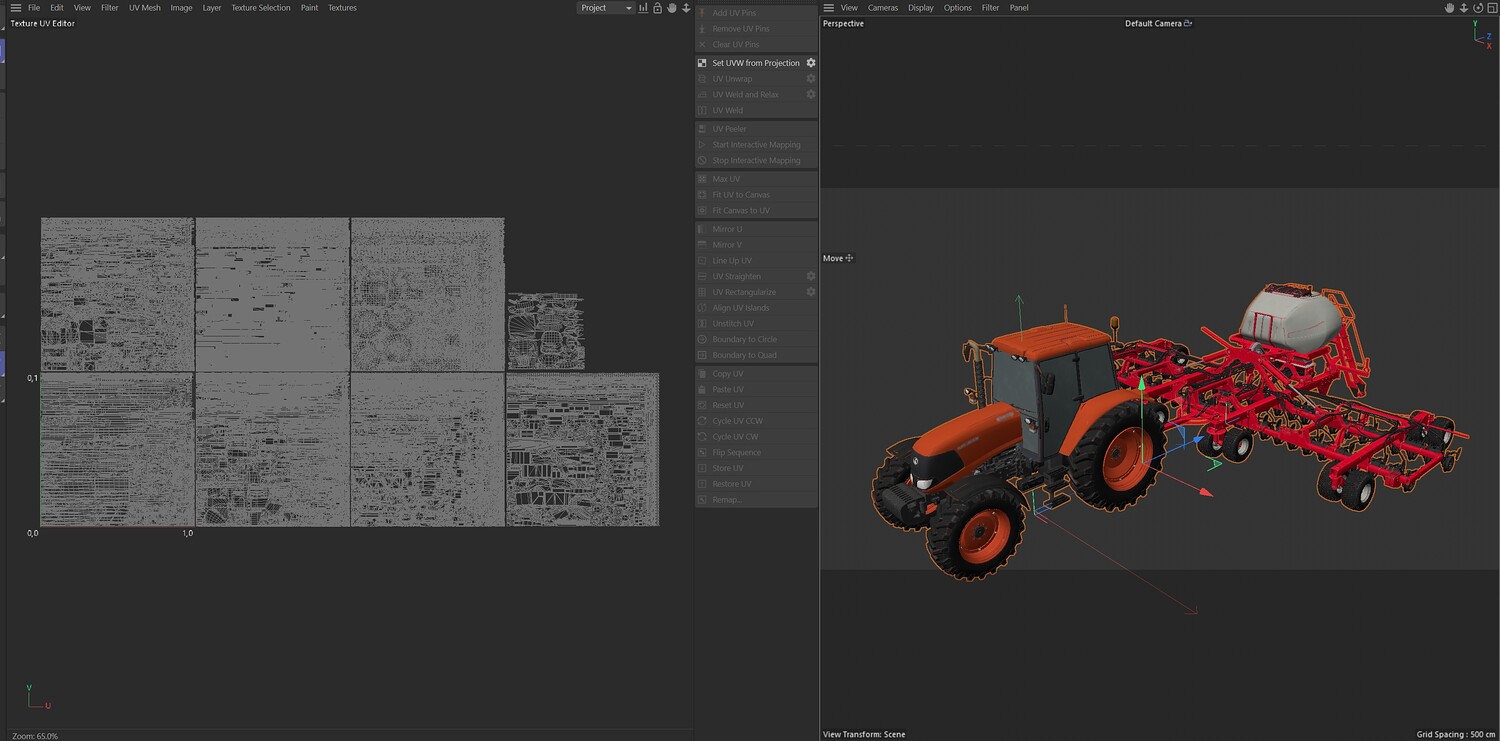Click the UV Peeler command
The height and width of the screenshot is (741, 1500).
pos(756,129)
